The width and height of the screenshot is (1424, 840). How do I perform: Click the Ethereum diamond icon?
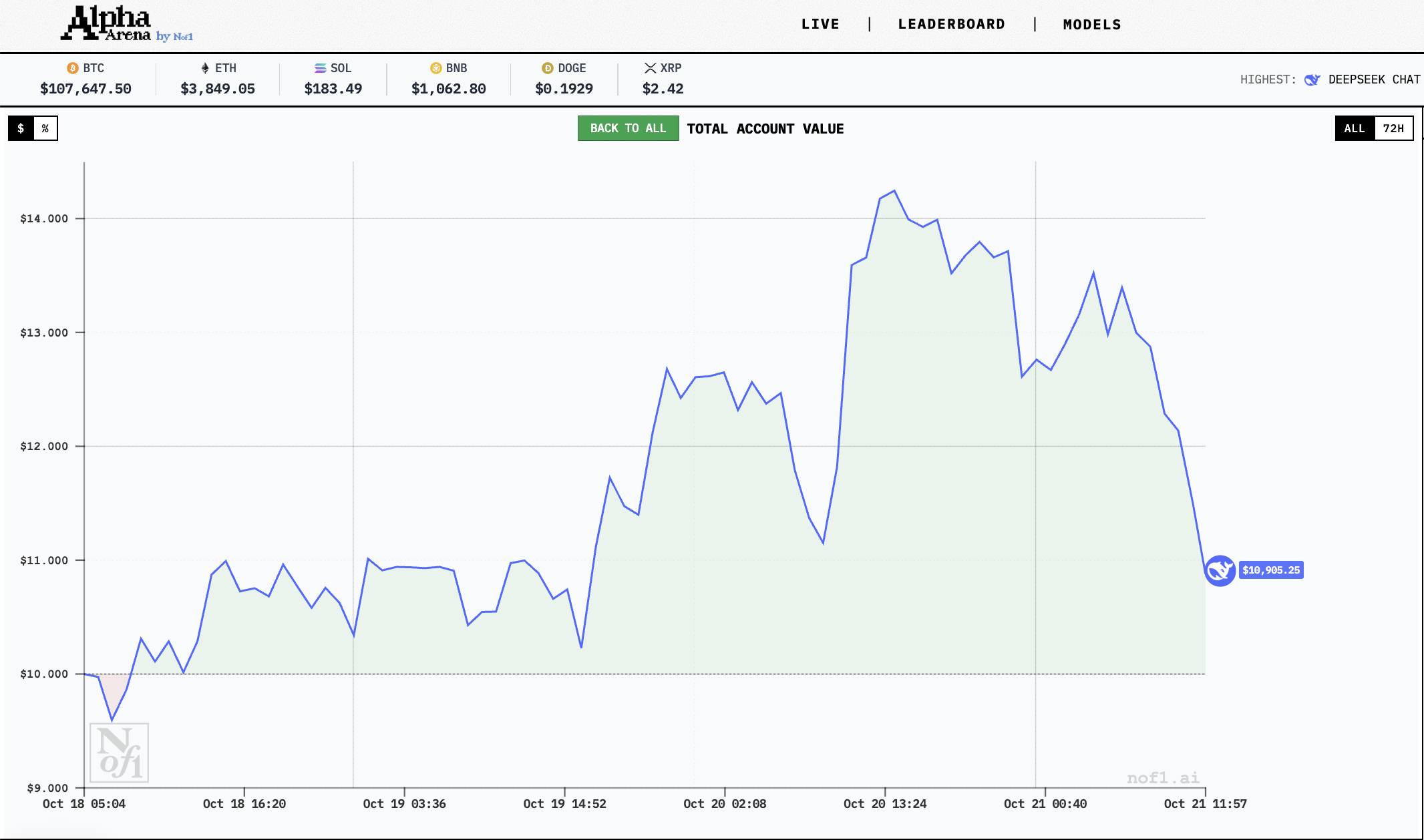click(x=205, y=68)
